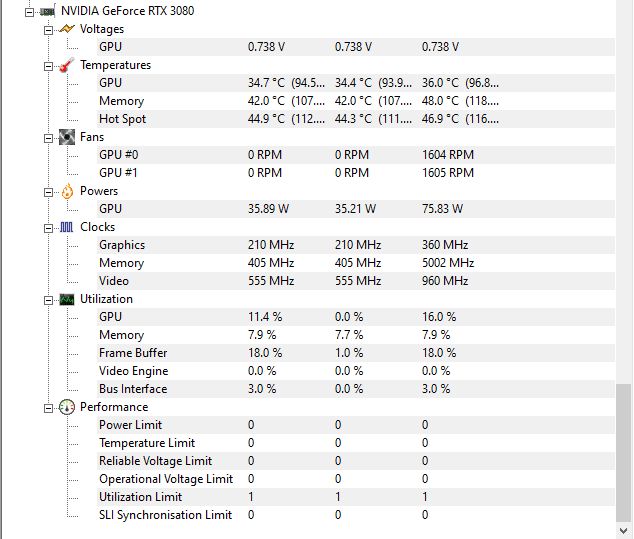Select the Hot Spot temperature row
Screen dimensions: 634x539
coord(122,119)
